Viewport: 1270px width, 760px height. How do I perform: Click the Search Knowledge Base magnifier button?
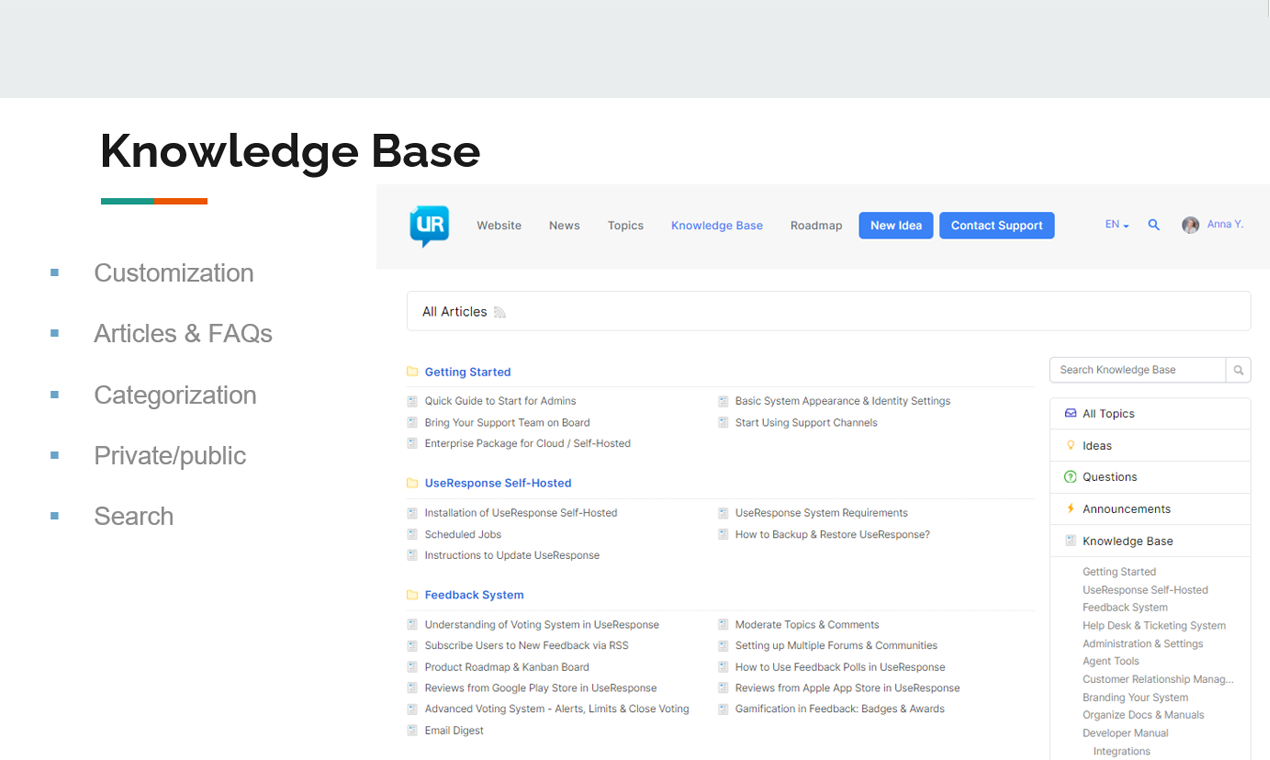coord(1238,370)
